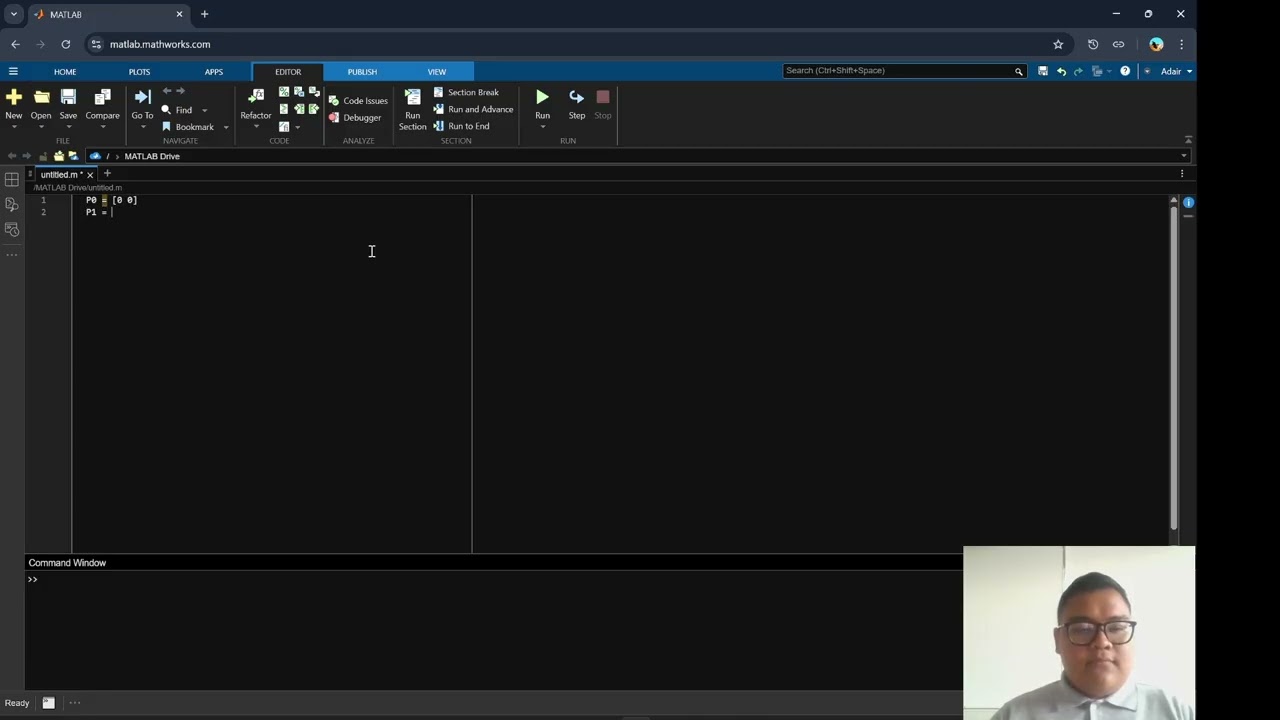
Task: Switch to the PLOTS tab
Action: [x=139, y=72]
